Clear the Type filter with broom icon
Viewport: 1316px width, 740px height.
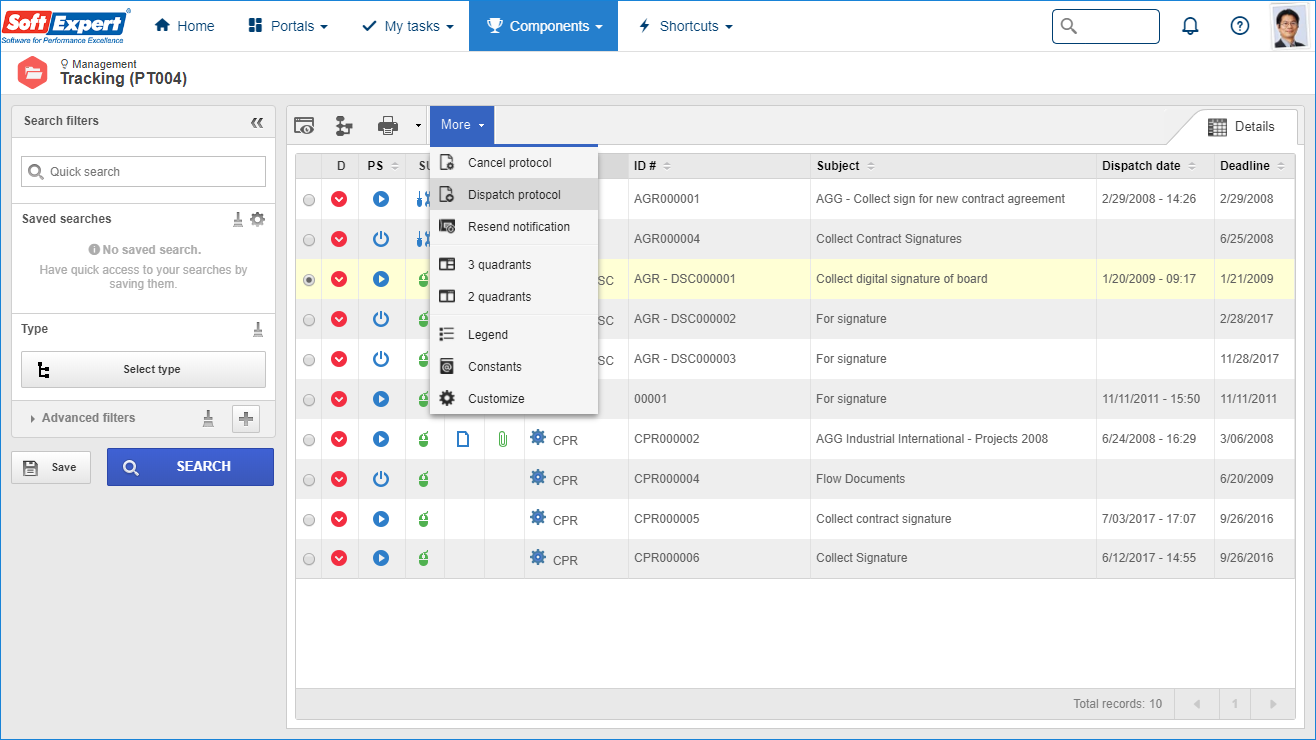tap(258, 329)
